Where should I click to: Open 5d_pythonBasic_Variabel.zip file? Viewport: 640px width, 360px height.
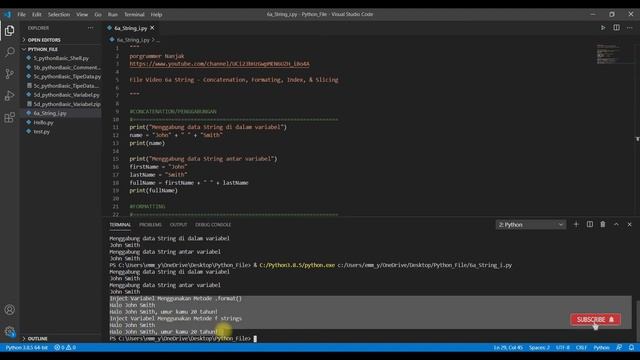[61, 104]
